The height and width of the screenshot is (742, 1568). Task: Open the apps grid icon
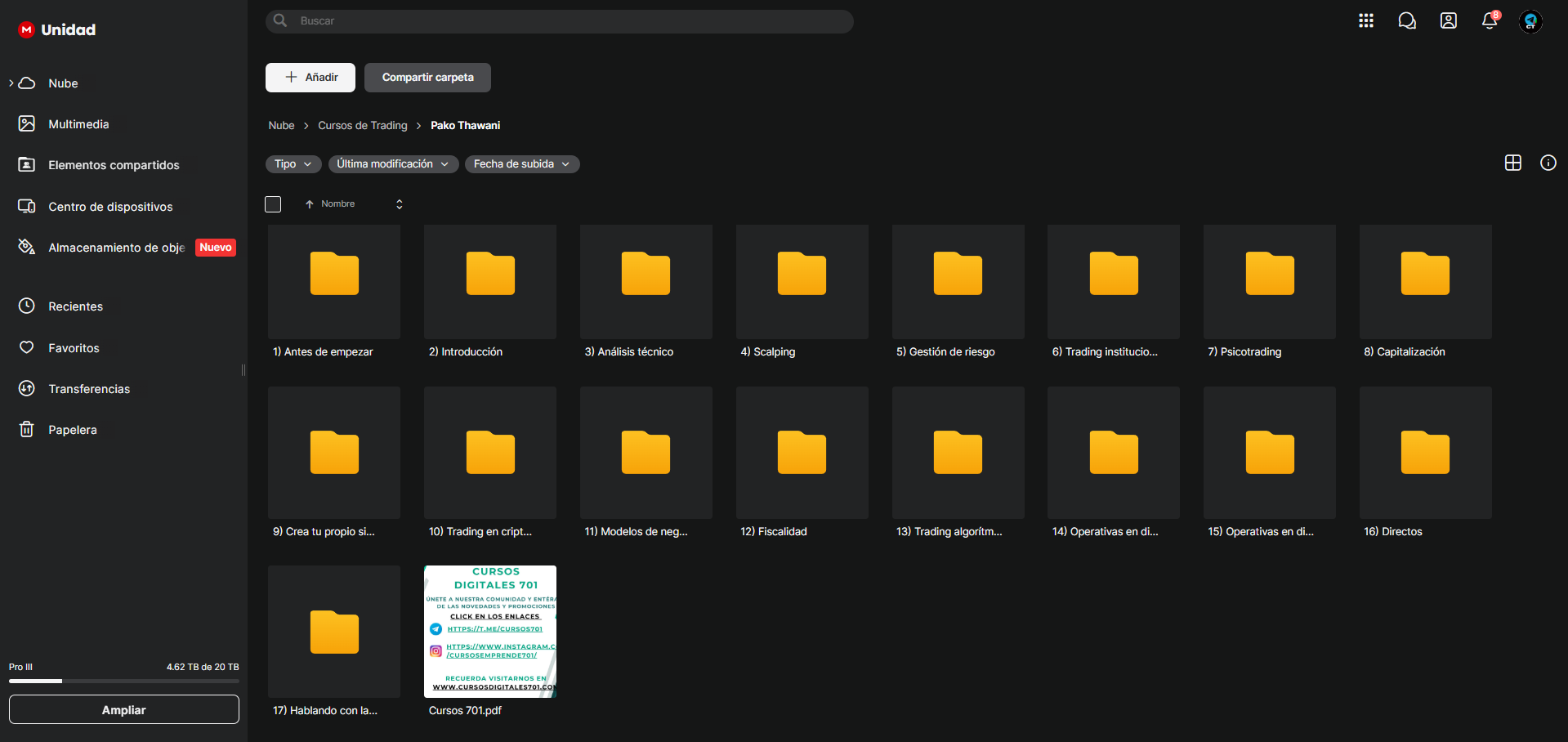1366,20
